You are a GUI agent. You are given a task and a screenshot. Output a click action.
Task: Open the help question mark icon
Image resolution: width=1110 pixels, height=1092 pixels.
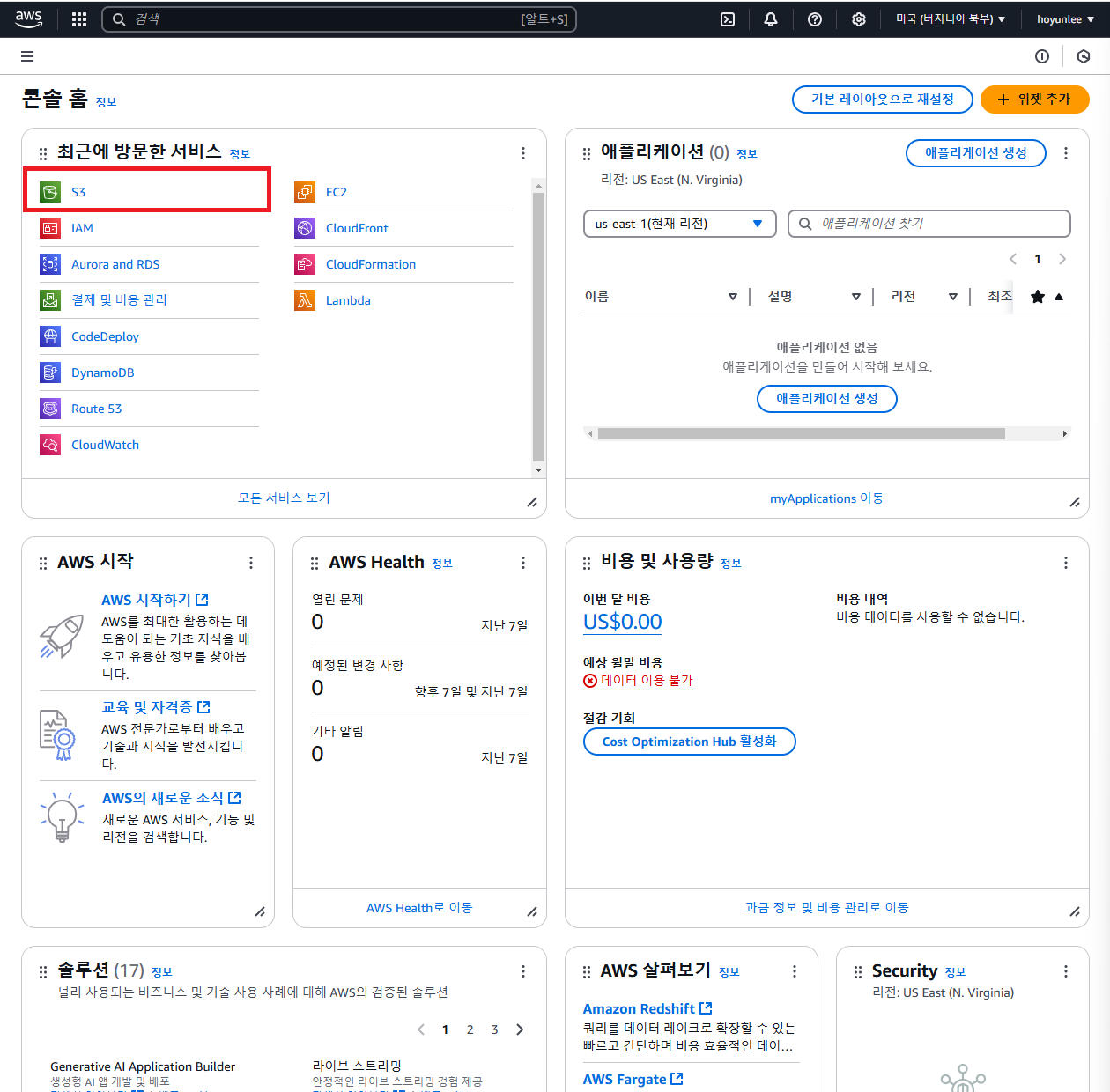click(x=815, y=19)
